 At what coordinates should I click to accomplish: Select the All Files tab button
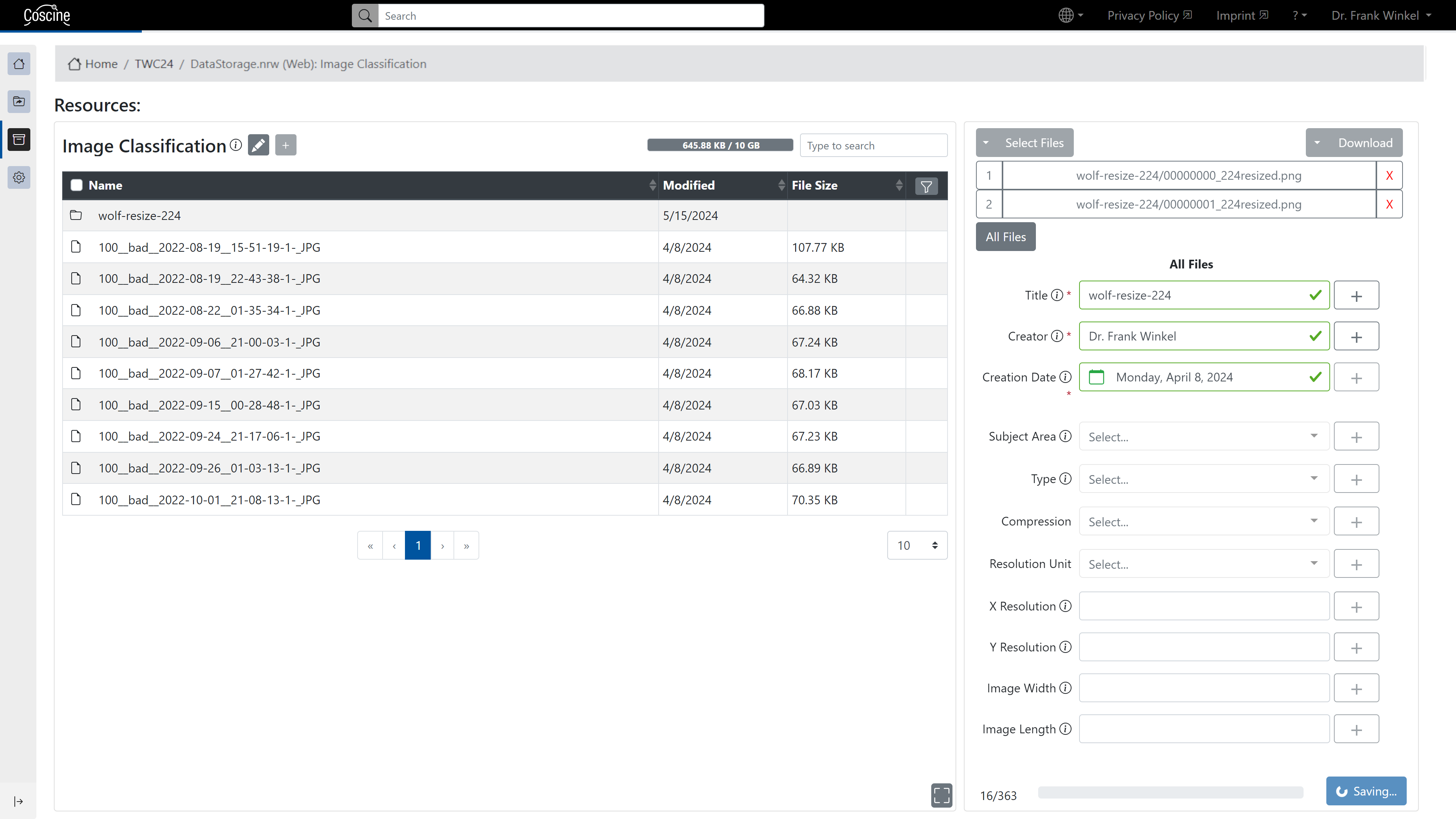point(1006,237)
